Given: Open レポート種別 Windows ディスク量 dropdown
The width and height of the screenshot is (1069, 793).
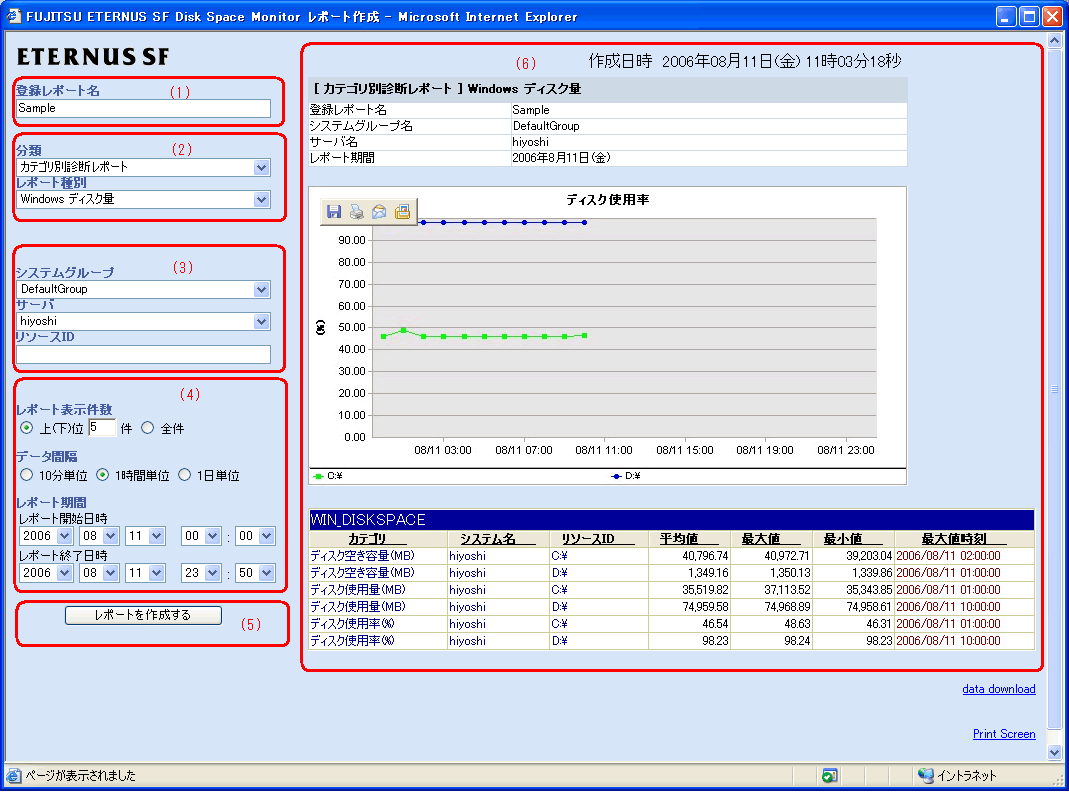Looking at the screenshot, I should click(x=262, y=199).
